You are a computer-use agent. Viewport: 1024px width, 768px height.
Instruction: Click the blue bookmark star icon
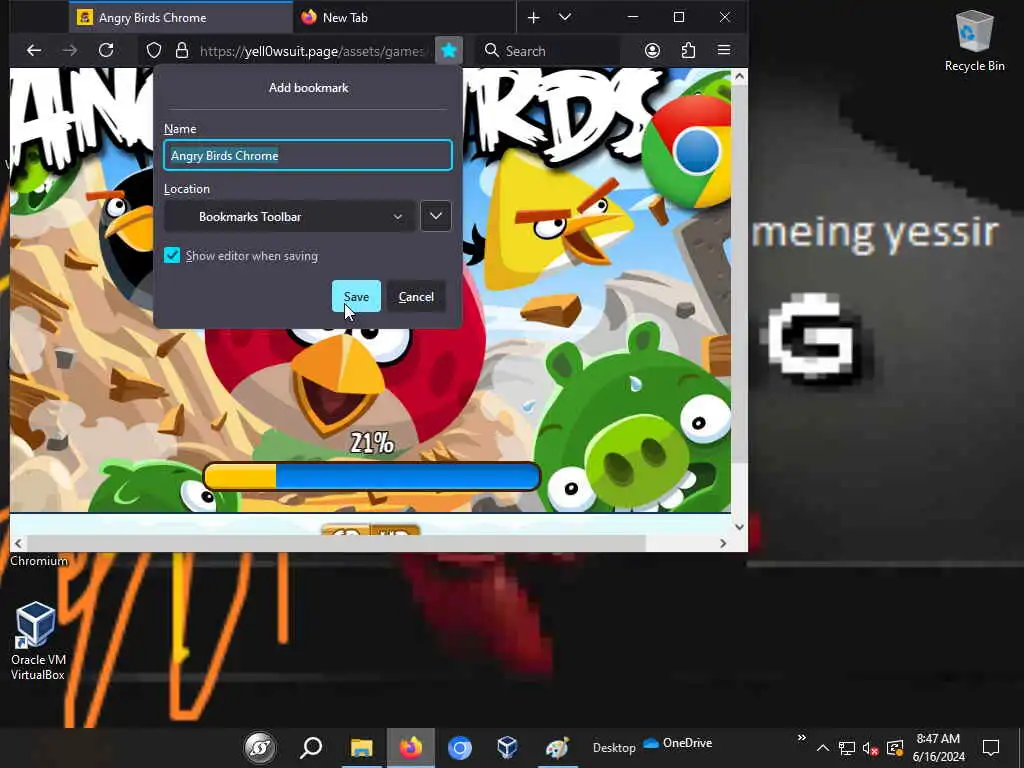(x=449, y=50)
